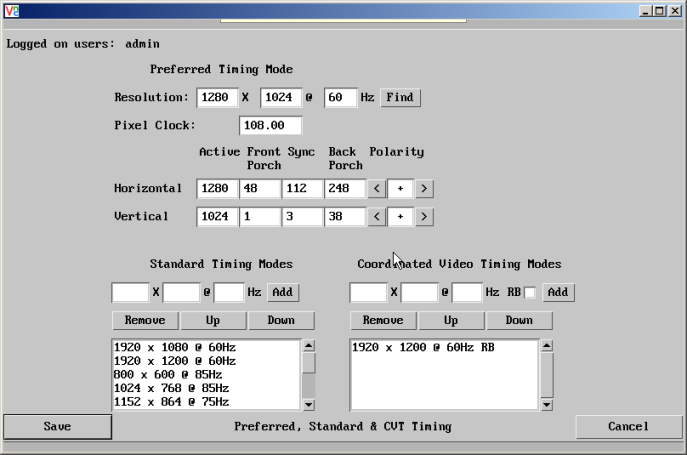Add a Standard Timing Mode entry
The image size is (687, 455).
[283, 292]
